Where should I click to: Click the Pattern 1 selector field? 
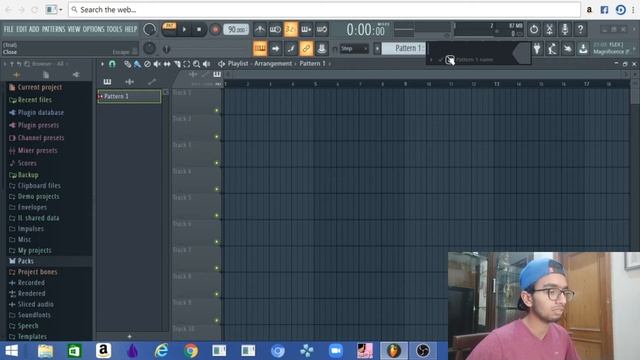404,48
